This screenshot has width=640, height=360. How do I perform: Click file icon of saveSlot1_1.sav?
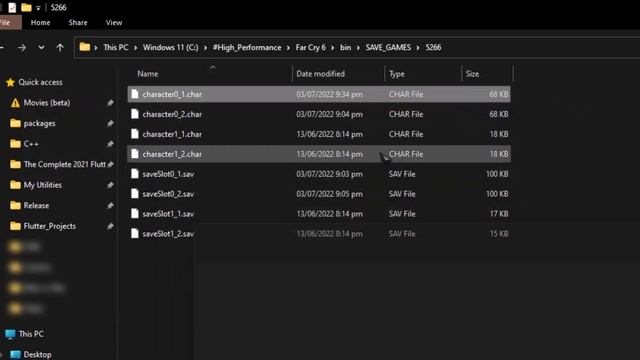pyautogui.click(x=135, y=213)
